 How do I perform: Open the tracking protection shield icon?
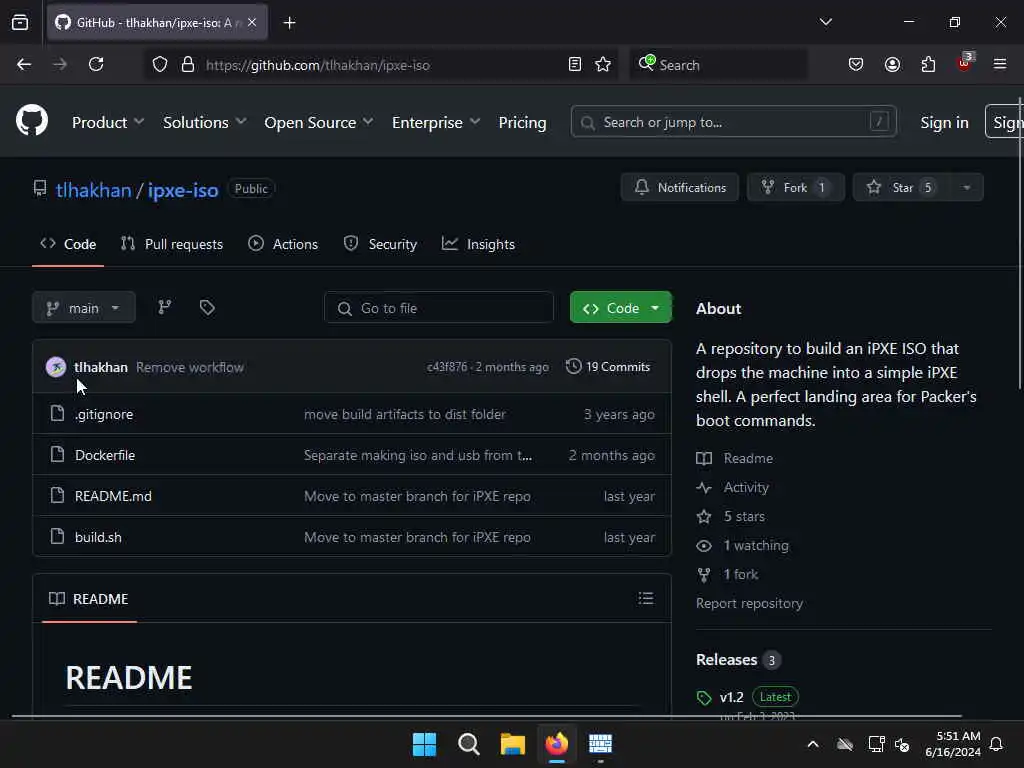pos(160,65)
